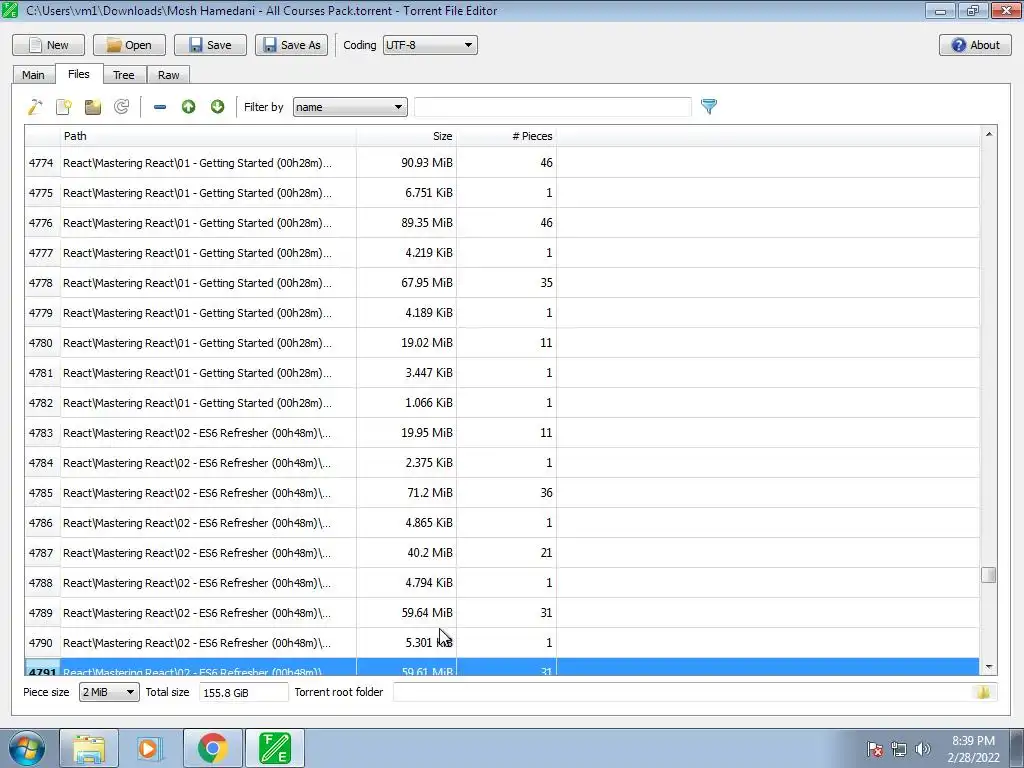1024x768 pixels.
Task: Click the 3.447 KiB size cell
Action: click(x=406, y=373)
